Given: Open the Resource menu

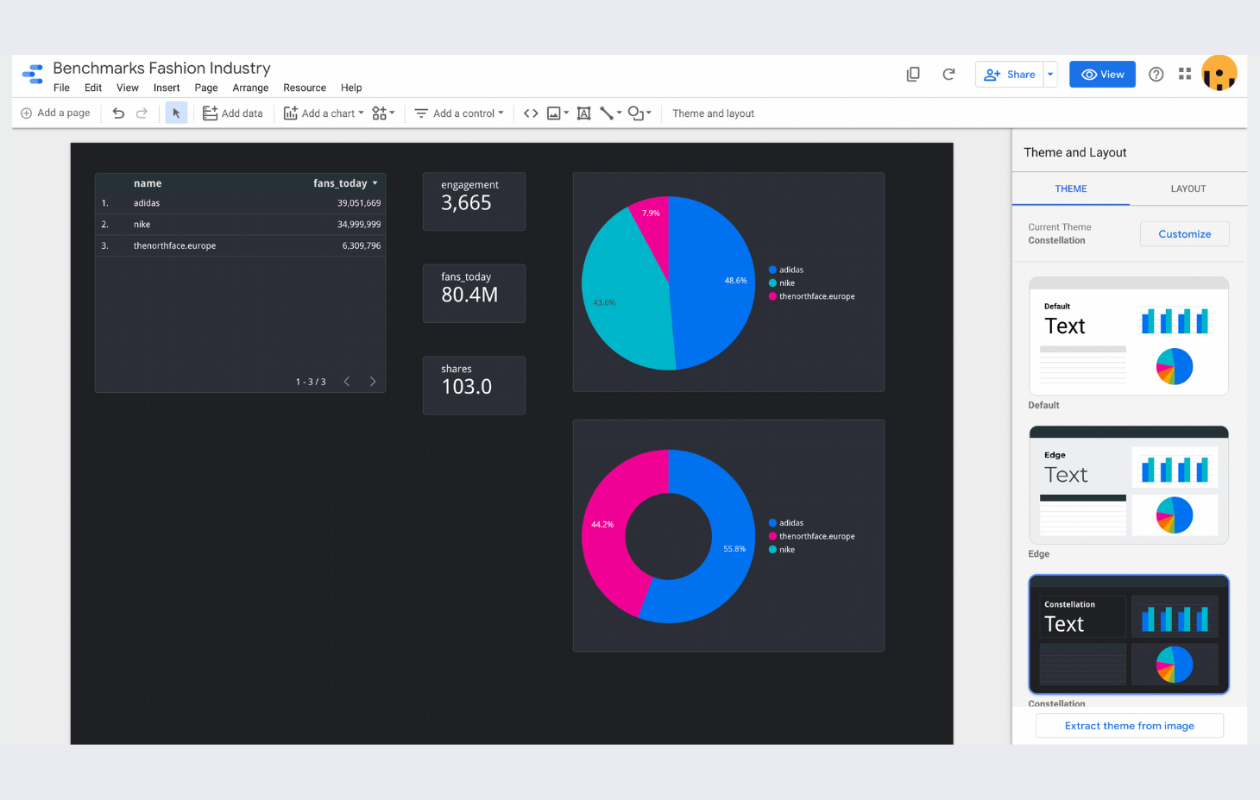Looking at the screenshot, I should coord(304,88).
